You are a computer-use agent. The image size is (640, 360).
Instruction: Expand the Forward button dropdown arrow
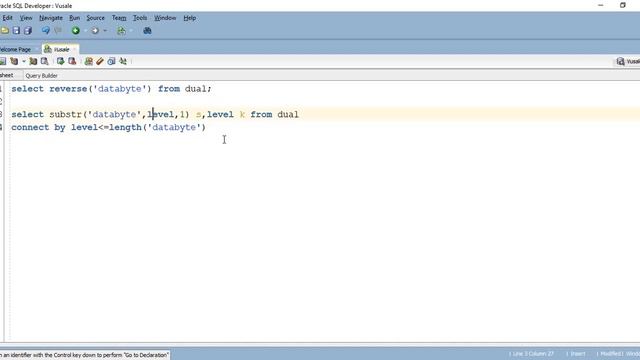tap(105, 31)
